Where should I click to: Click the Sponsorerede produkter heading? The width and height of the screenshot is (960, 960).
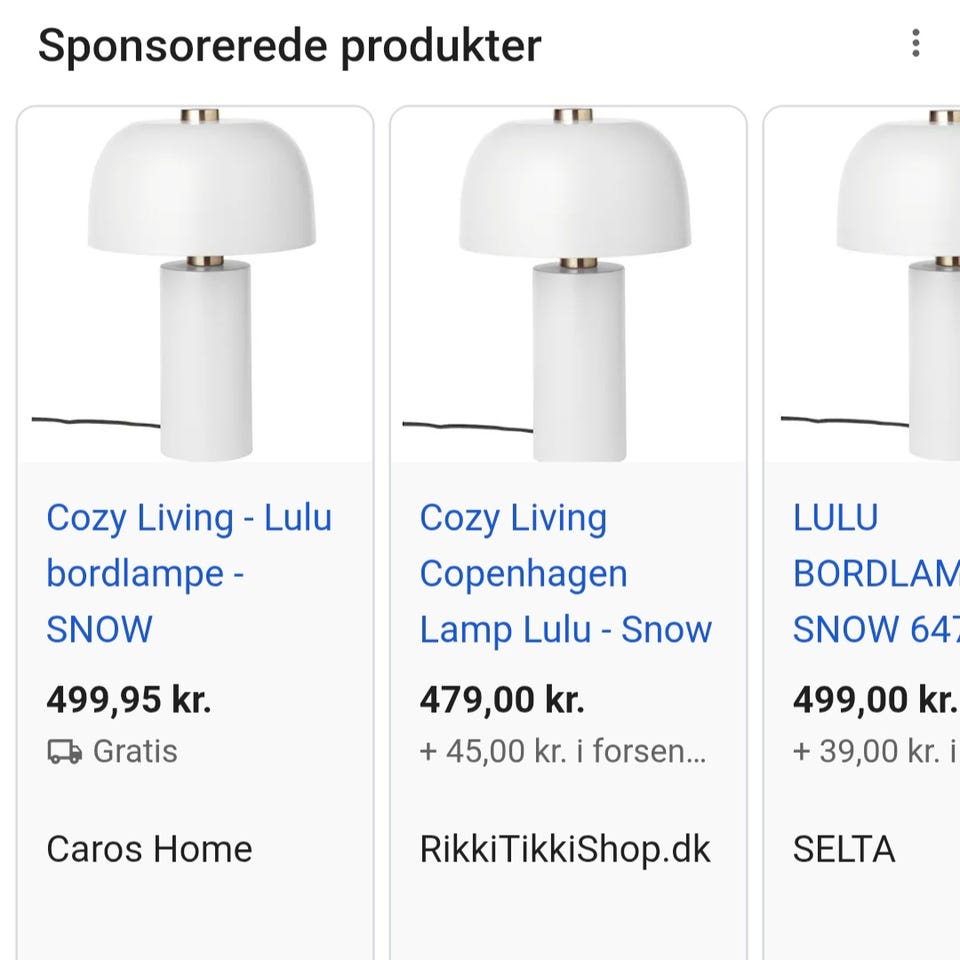[289, 46]
